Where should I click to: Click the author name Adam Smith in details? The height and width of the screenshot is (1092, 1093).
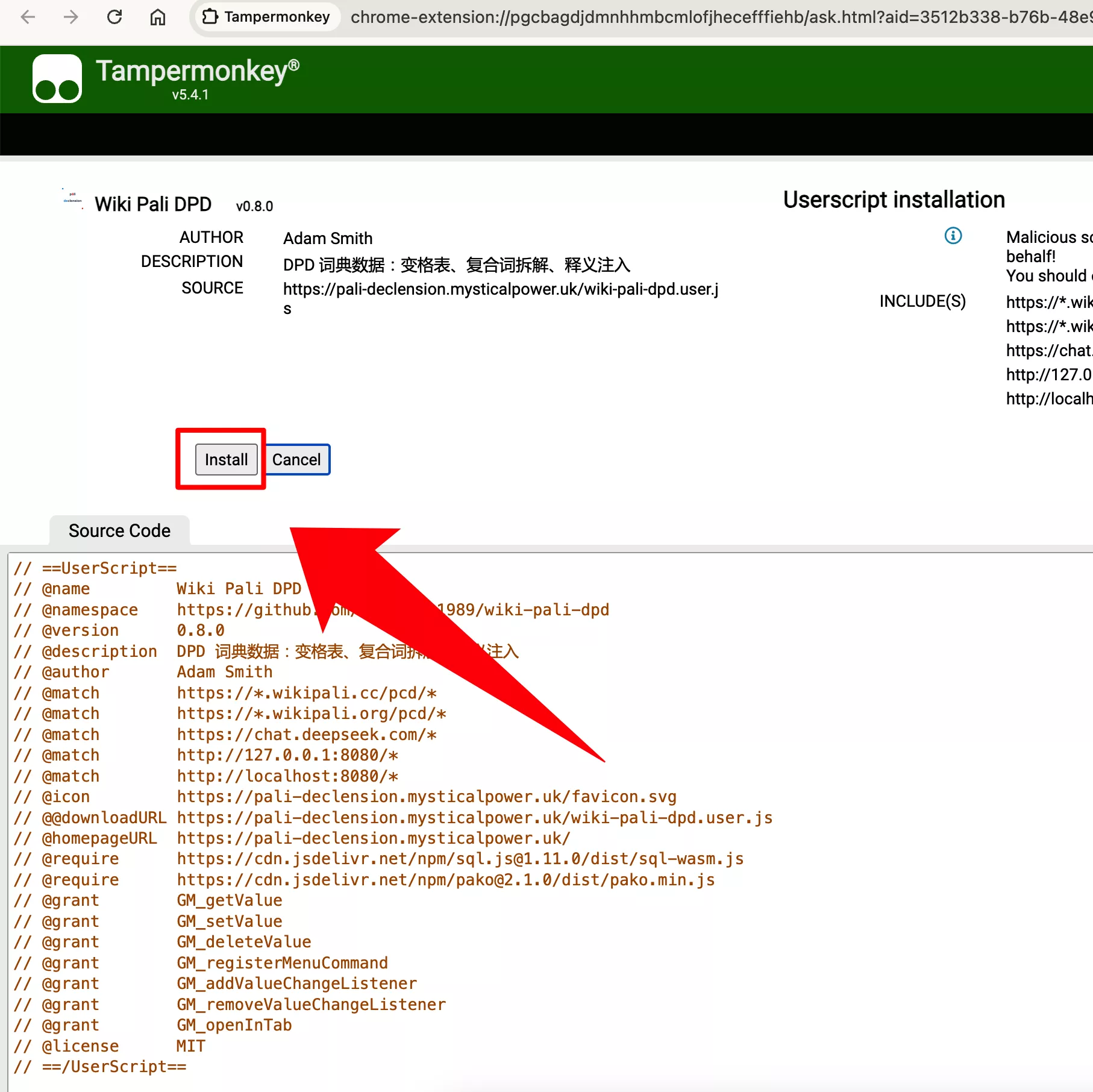pyautogui.click(x=328, y=239)
